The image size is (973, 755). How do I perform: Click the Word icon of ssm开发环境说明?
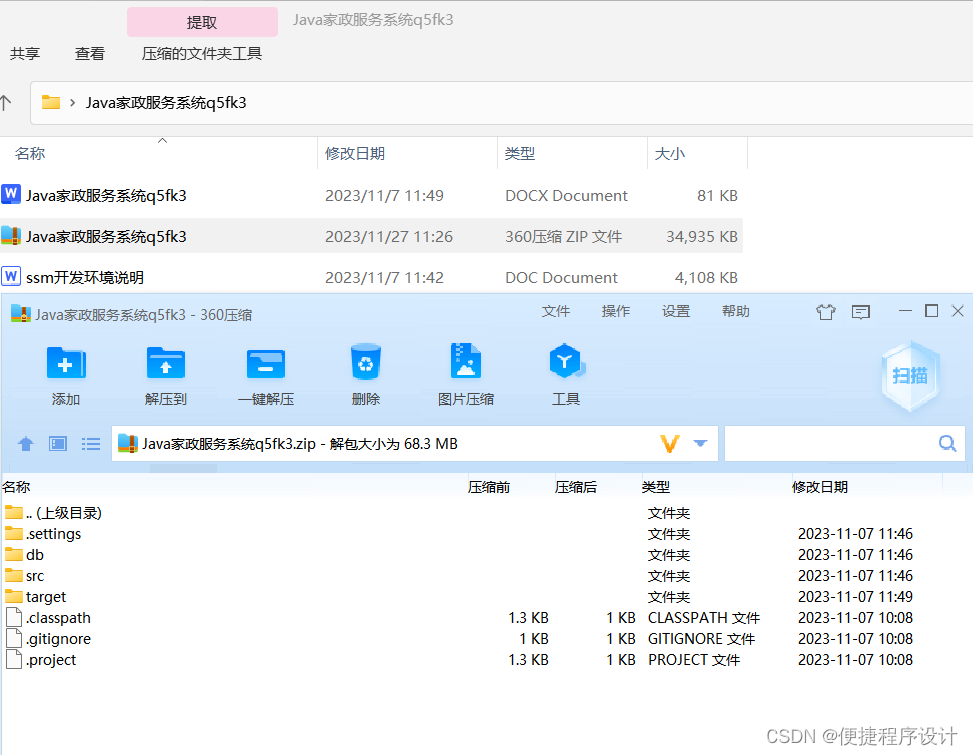coord(11,277)
